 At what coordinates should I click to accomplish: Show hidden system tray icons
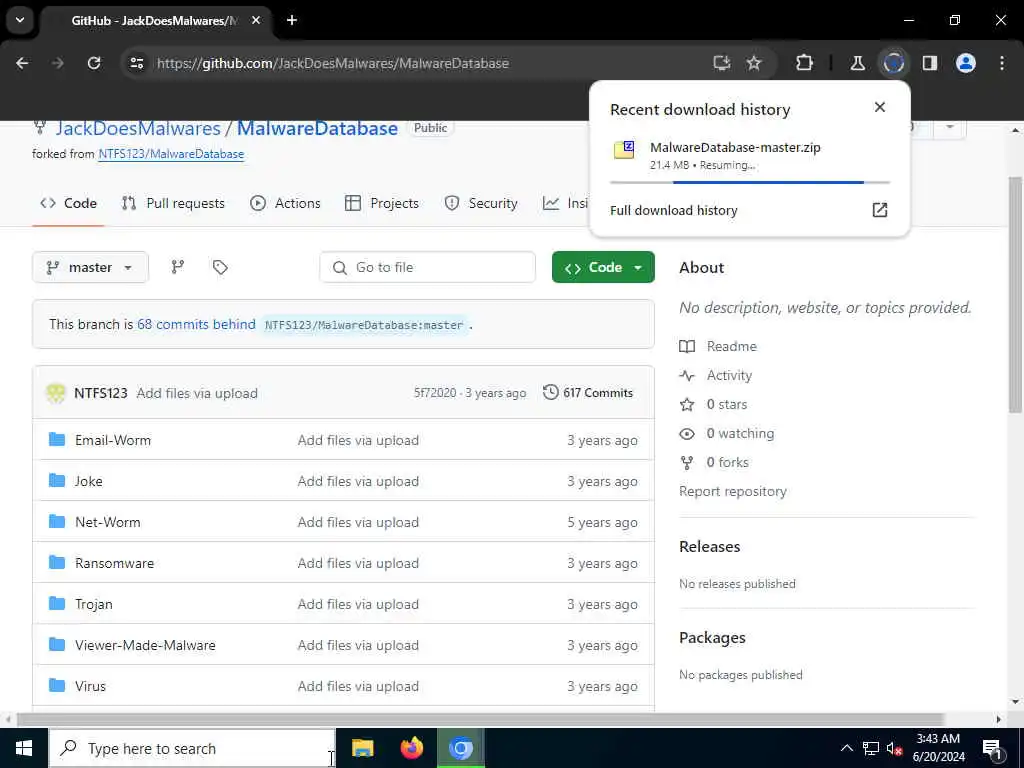(x=846, y=748)
